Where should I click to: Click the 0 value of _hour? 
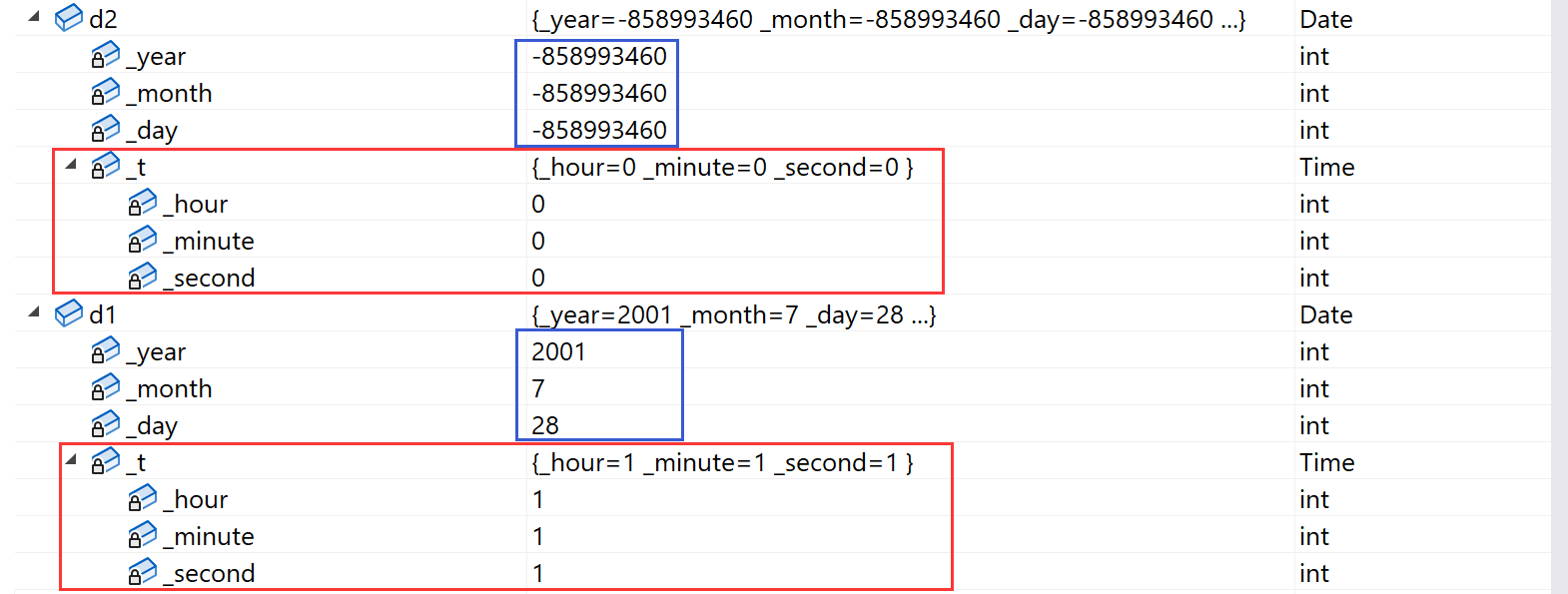click(x=538, y=204)
